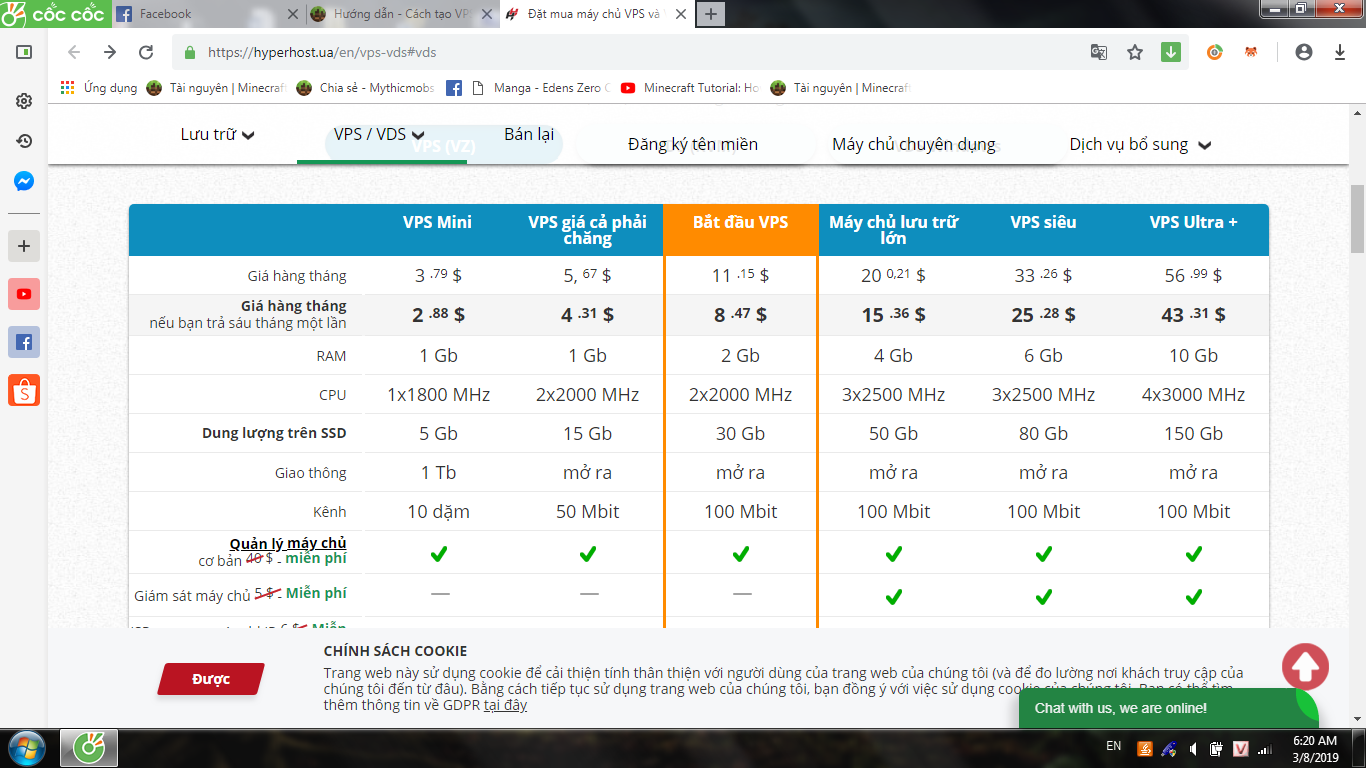Open the Bán lại menu item
Viewport: 1366px width, 768px height.
[x=529, y=134]
